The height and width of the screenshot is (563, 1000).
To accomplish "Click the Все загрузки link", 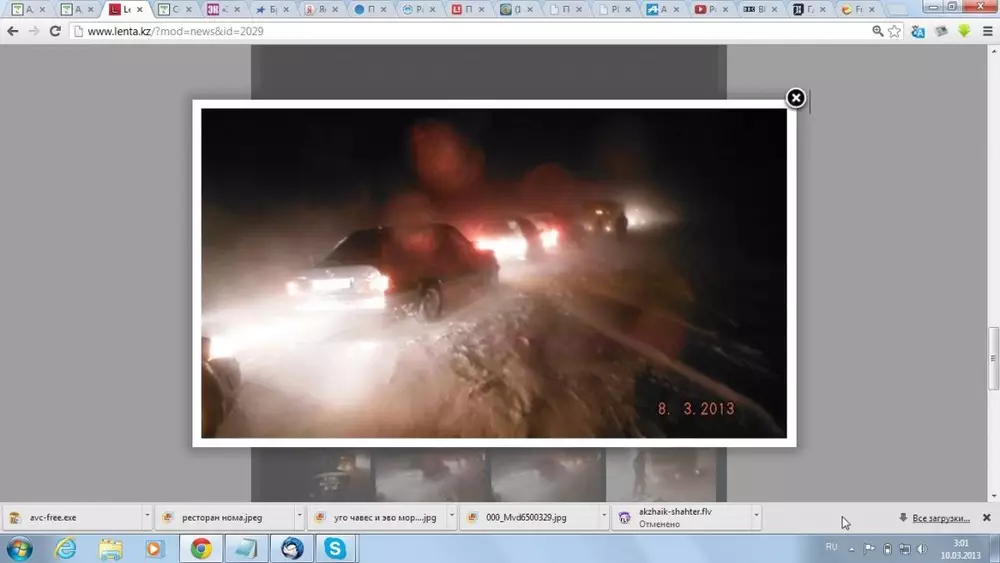I will (x=940, y=518).
